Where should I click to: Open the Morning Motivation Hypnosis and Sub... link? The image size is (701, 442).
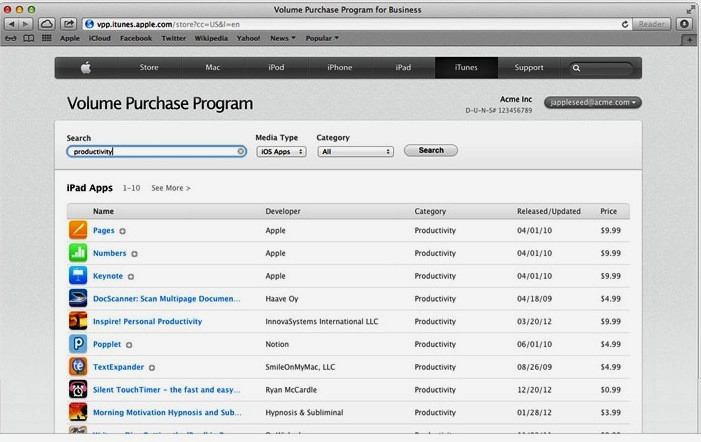click(x=167, y=413)
